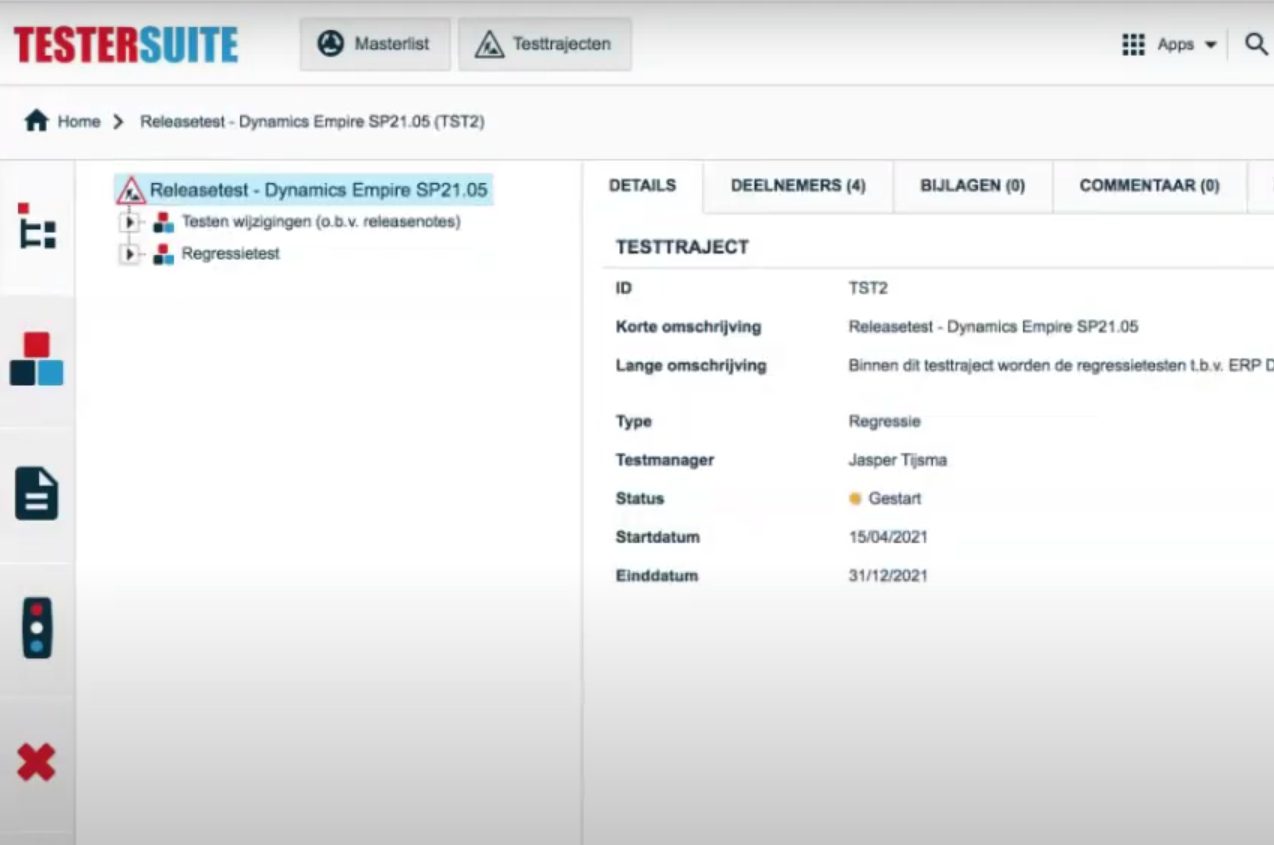The width and height of the screenshot is (1274, 845).
Task: Open the Apps dropdown menu
Action: (1169, 44)
